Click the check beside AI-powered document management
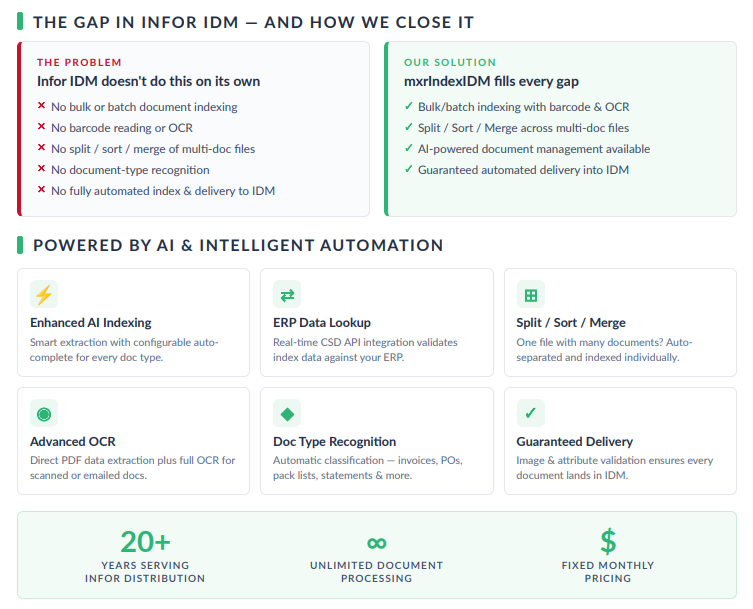This screenshot has height=609, width=753. point(409,148)
